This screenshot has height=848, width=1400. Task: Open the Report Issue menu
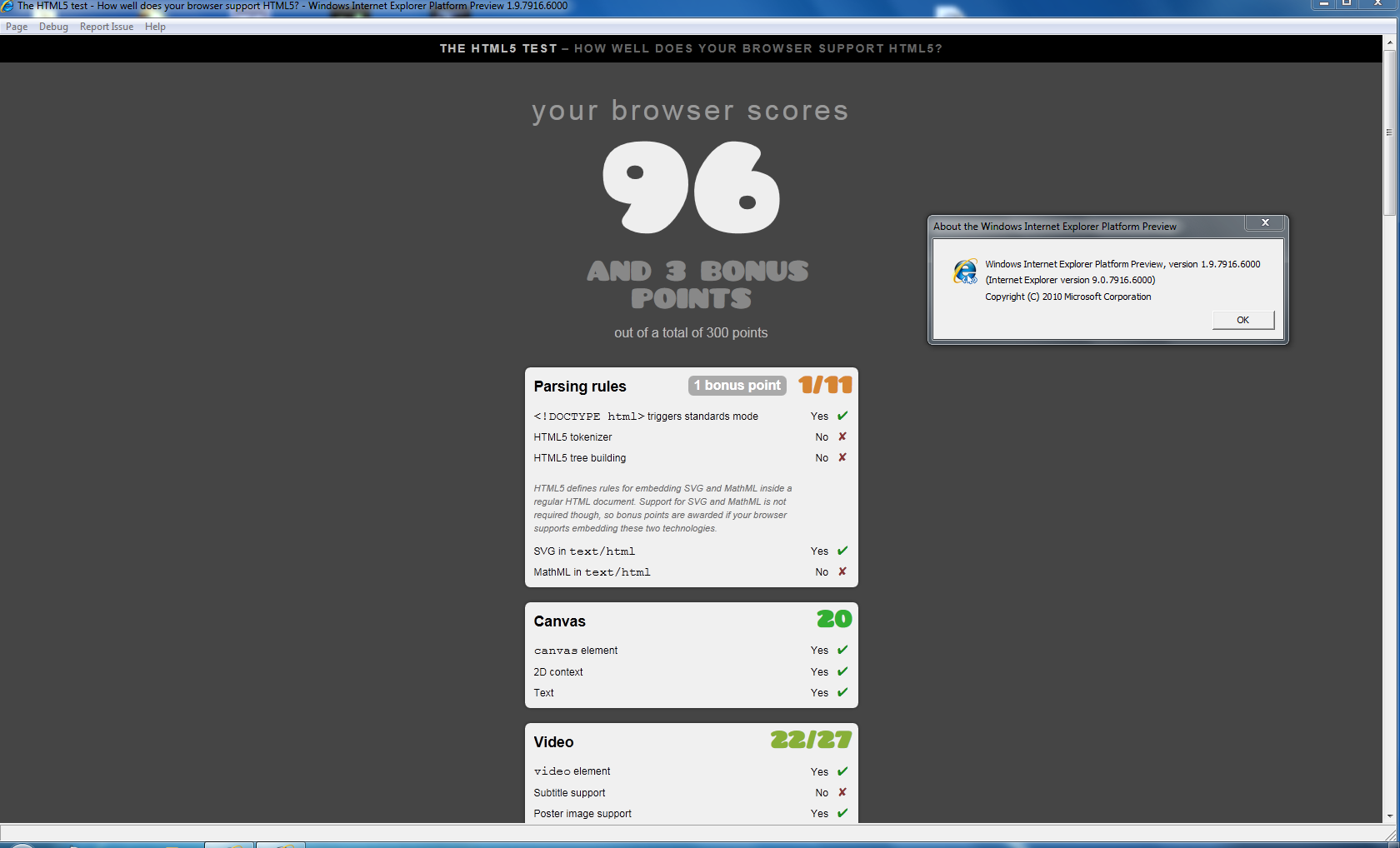pos(107,27)
